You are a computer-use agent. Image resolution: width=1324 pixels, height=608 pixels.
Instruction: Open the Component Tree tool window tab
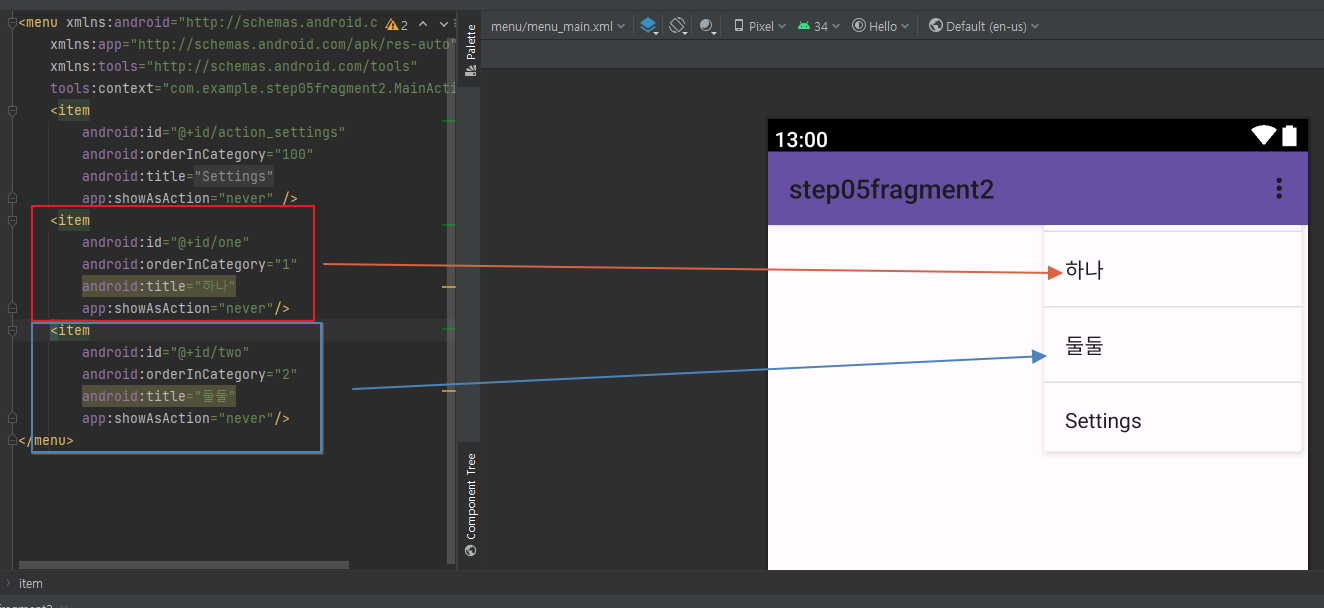click(x=470, y=504)
